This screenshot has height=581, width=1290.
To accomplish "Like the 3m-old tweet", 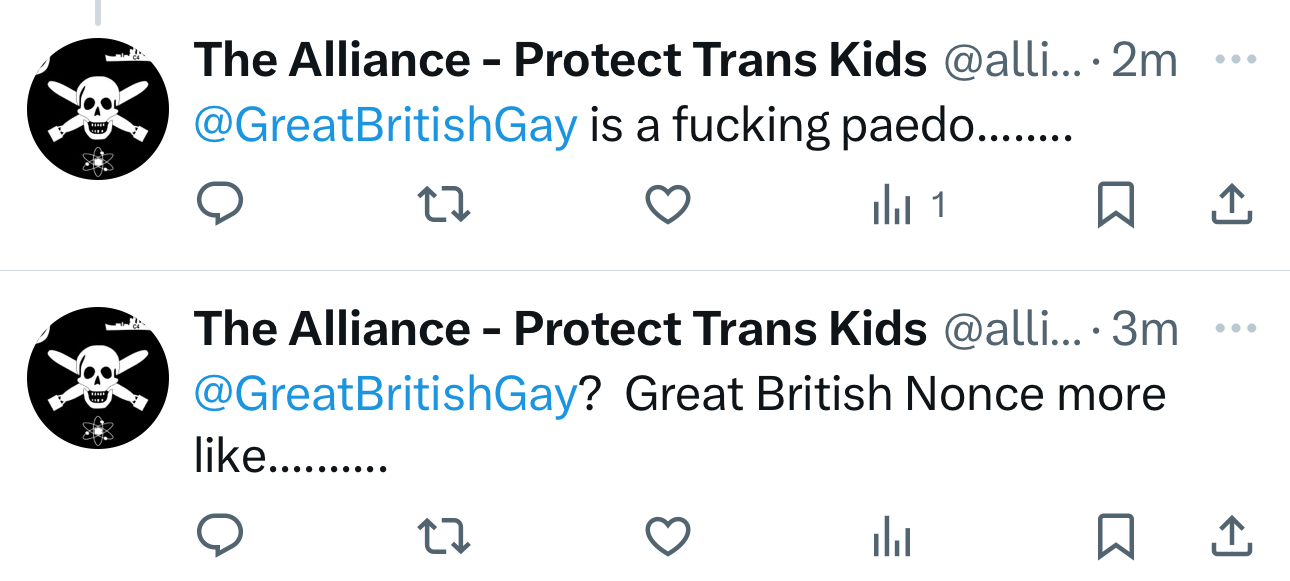I will (666, 538).
